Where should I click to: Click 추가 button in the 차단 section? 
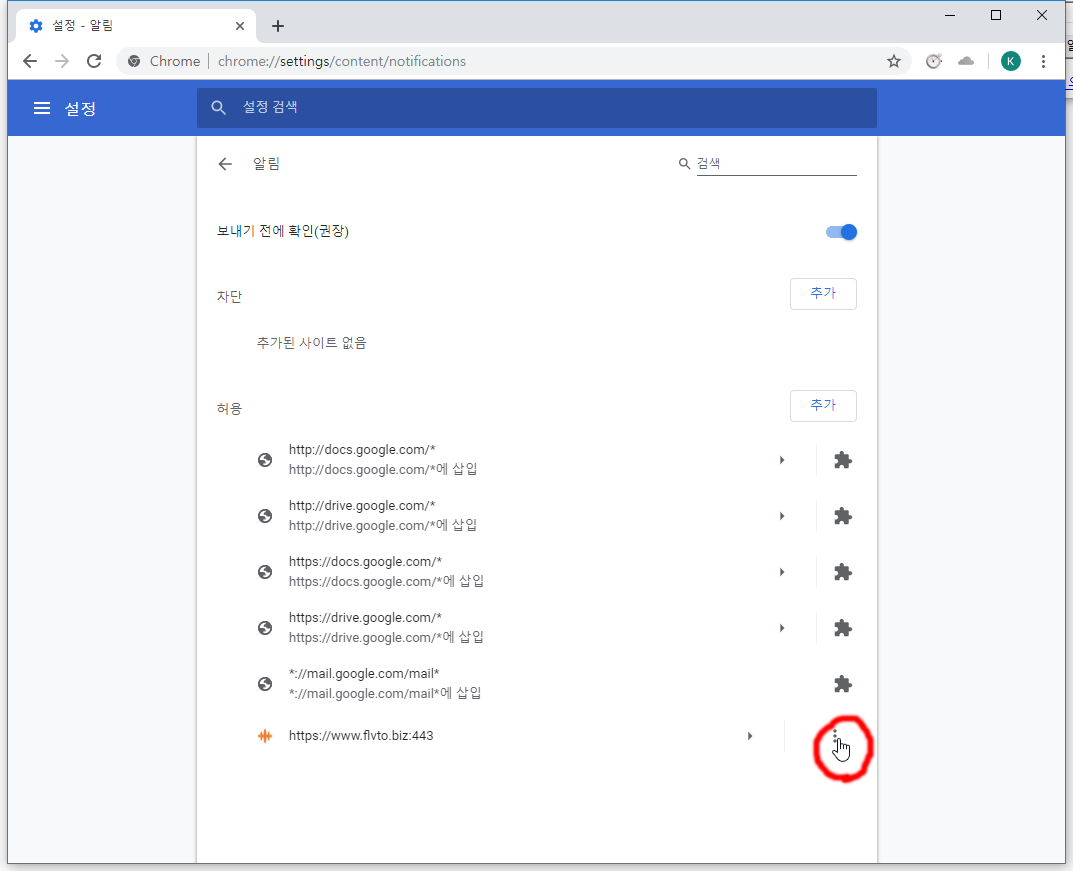click(822, 294)
